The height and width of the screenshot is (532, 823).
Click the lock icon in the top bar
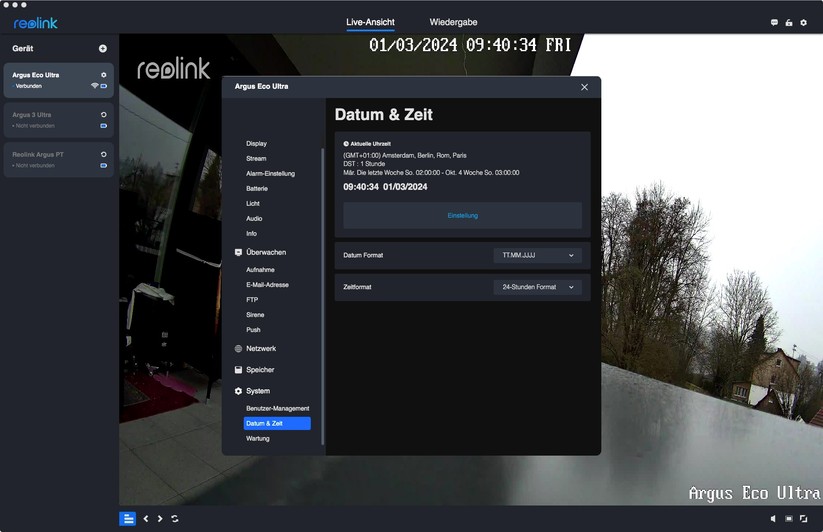[789, 23]
